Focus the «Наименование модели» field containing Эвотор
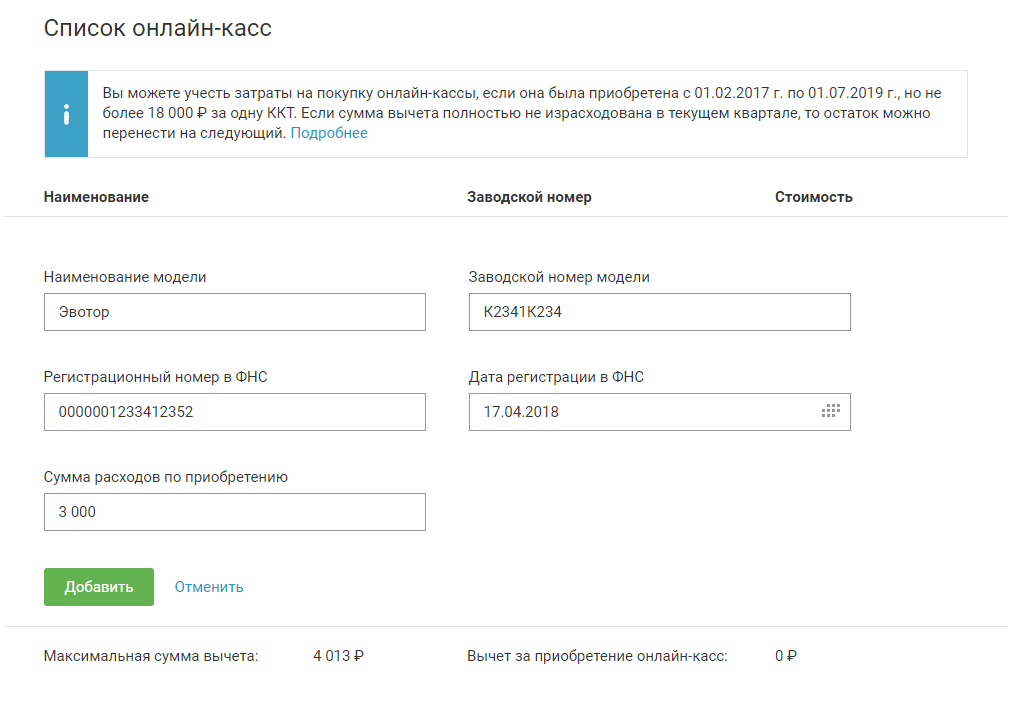Viewport: 1014px width, 701px height. 235,312
